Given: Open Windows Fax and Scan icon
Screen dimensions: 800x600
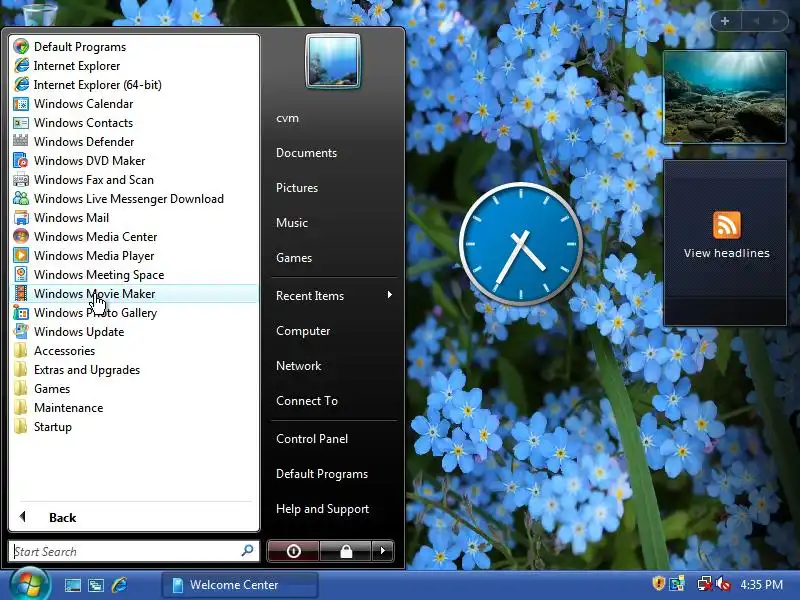Looking at the screenshot, I should (x=21, y=180).
